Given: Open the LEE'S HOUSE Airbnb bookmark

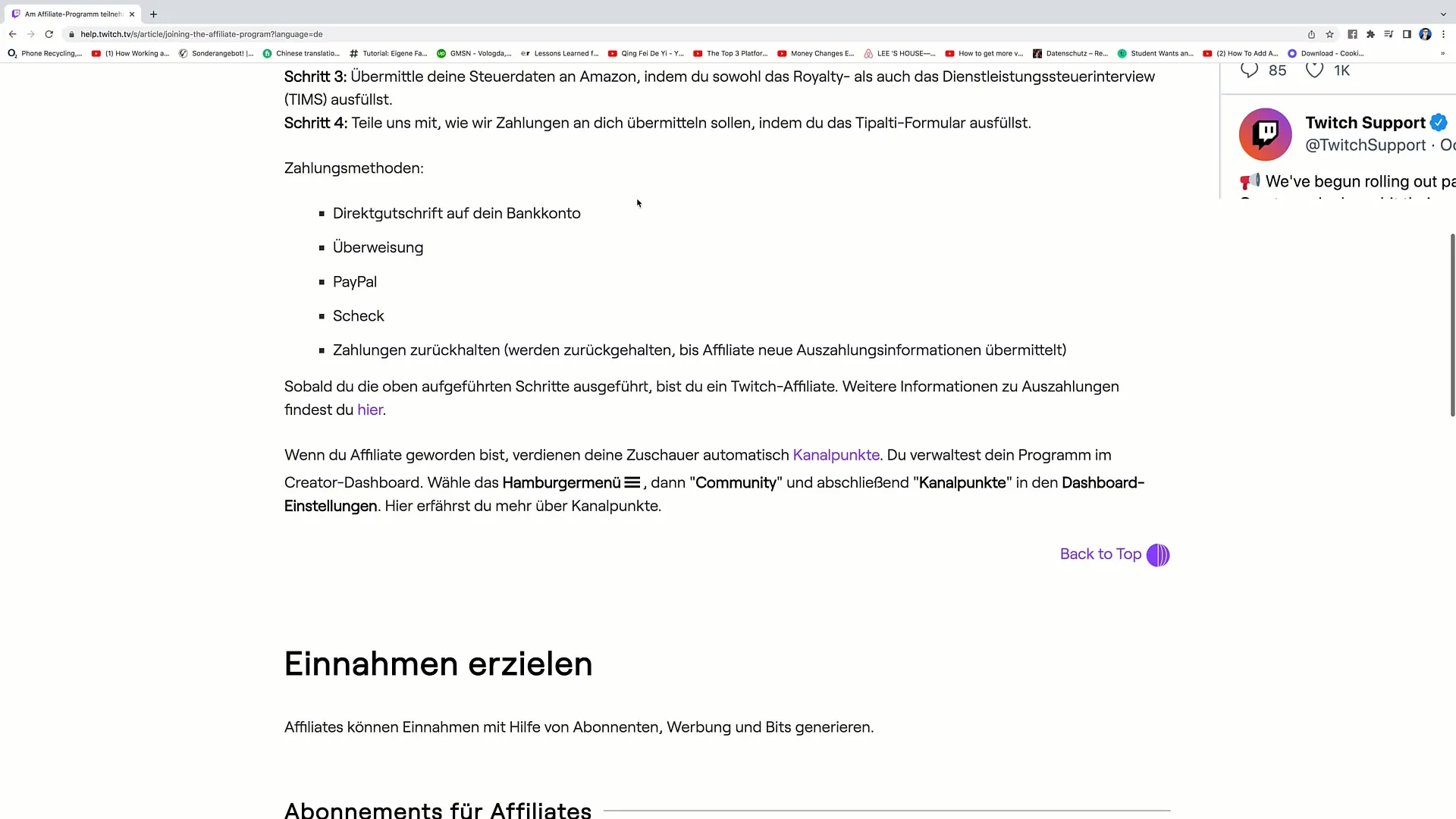Looking at the screenshot, I should (x=900, y=54).
